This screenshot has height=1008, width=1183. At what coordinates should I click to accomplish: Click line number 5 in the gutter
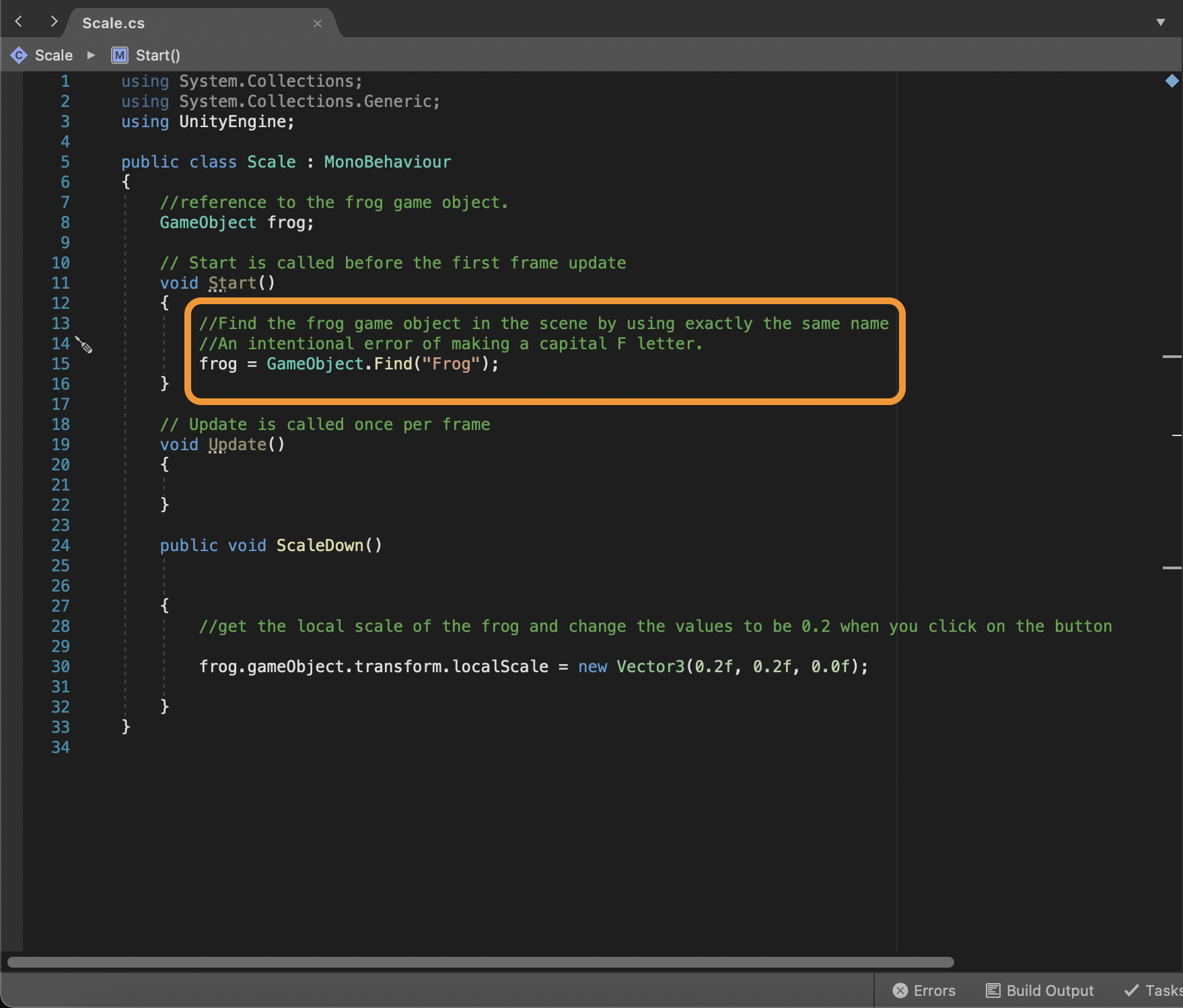coord(65,162)
